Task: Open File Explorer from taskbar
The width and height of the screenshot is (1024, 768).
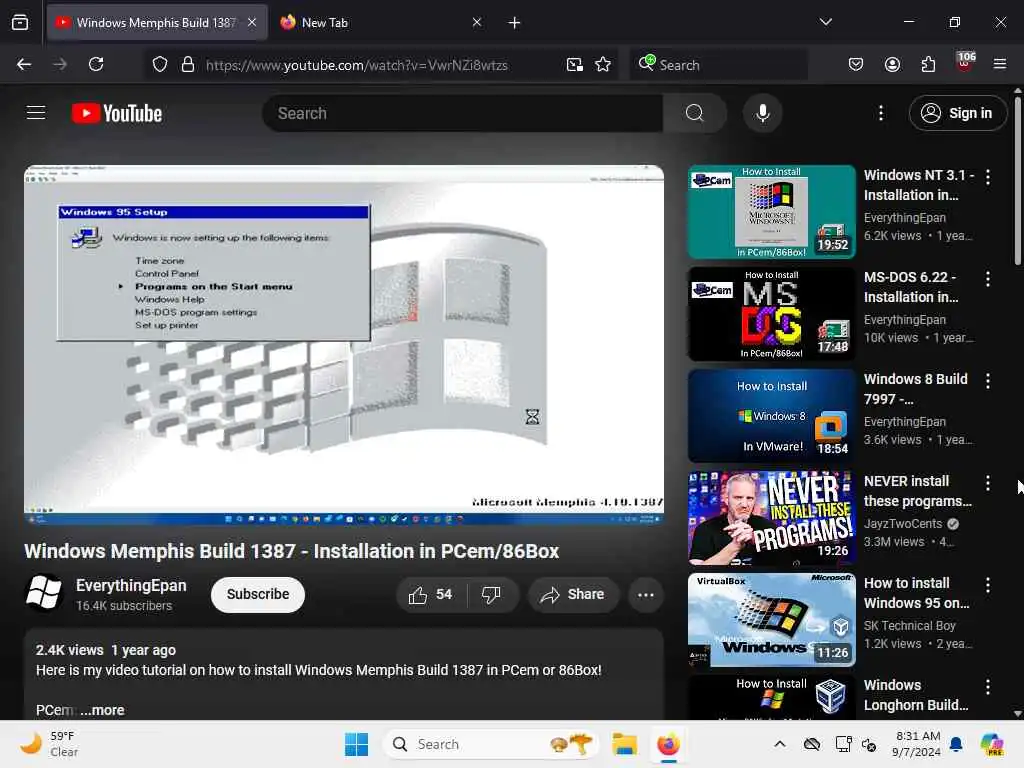Action: point(624,744)
